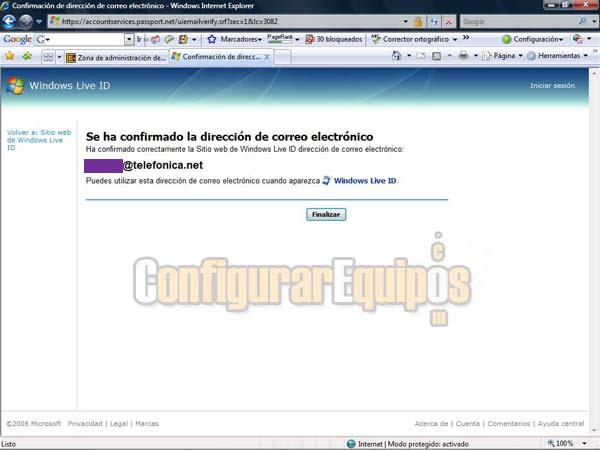The width and height of the screenshot is (600, 450).
Task: Click the @telefonica.net email address text
Action: pos(163,165)
